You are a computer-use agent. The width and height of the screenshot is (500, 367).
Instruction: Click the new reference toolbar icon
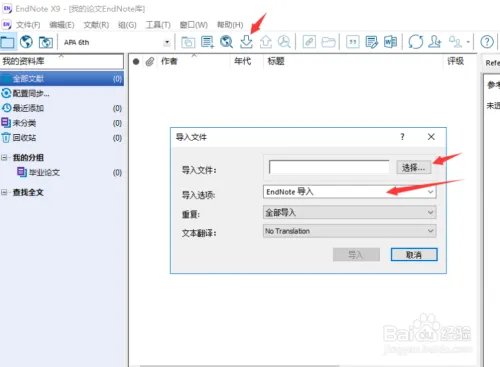coord(207,42)
